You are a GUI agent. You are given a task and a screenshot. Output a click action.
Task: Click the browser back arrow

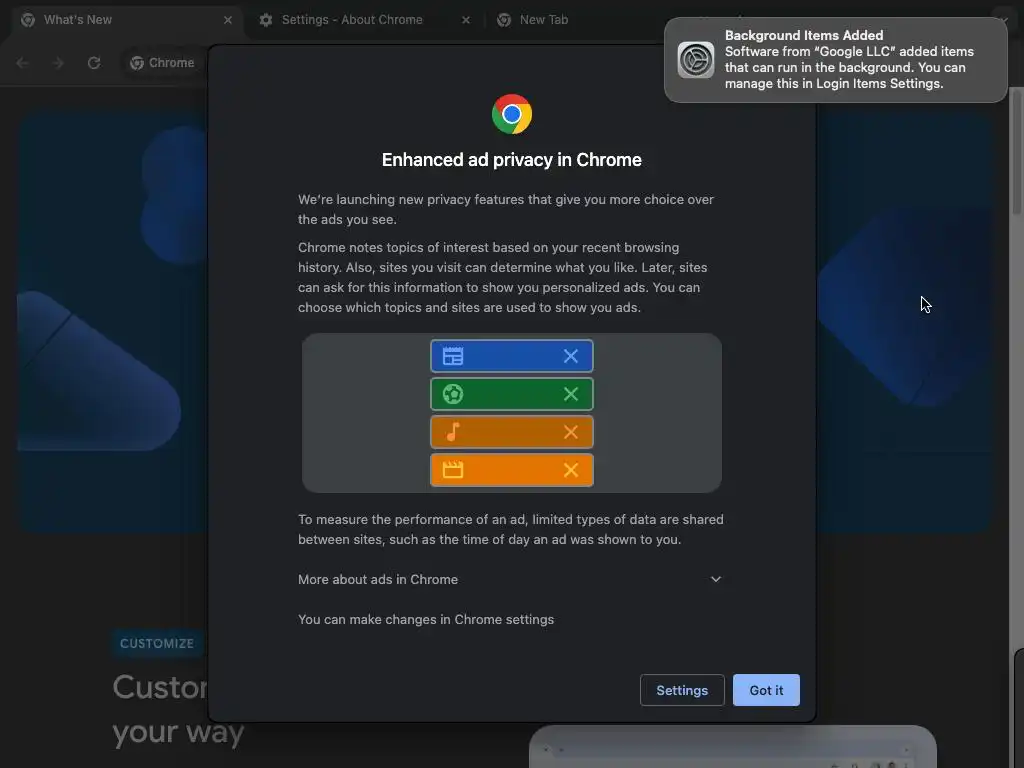[x=23, y=63]
